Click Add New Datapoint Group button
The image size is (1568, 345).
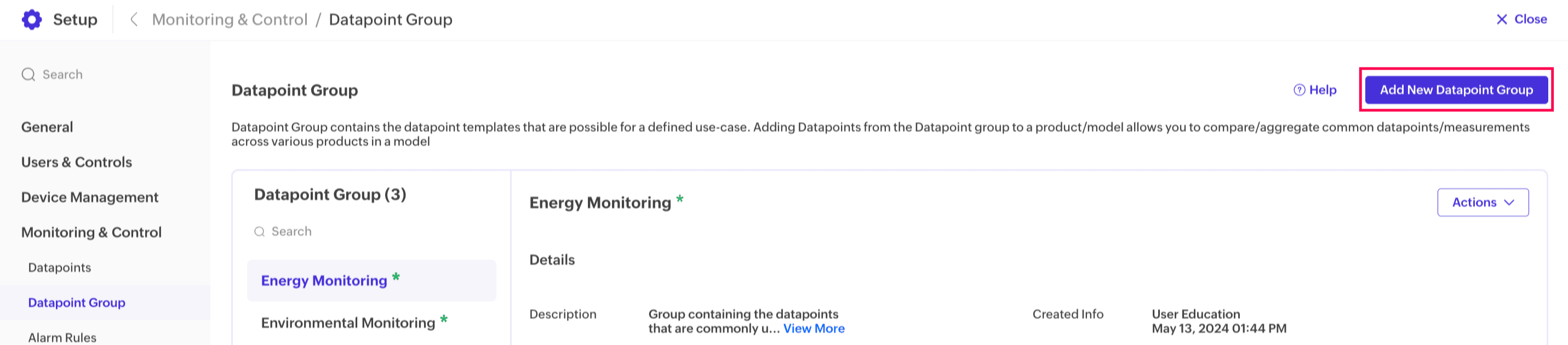[1455, 90]
